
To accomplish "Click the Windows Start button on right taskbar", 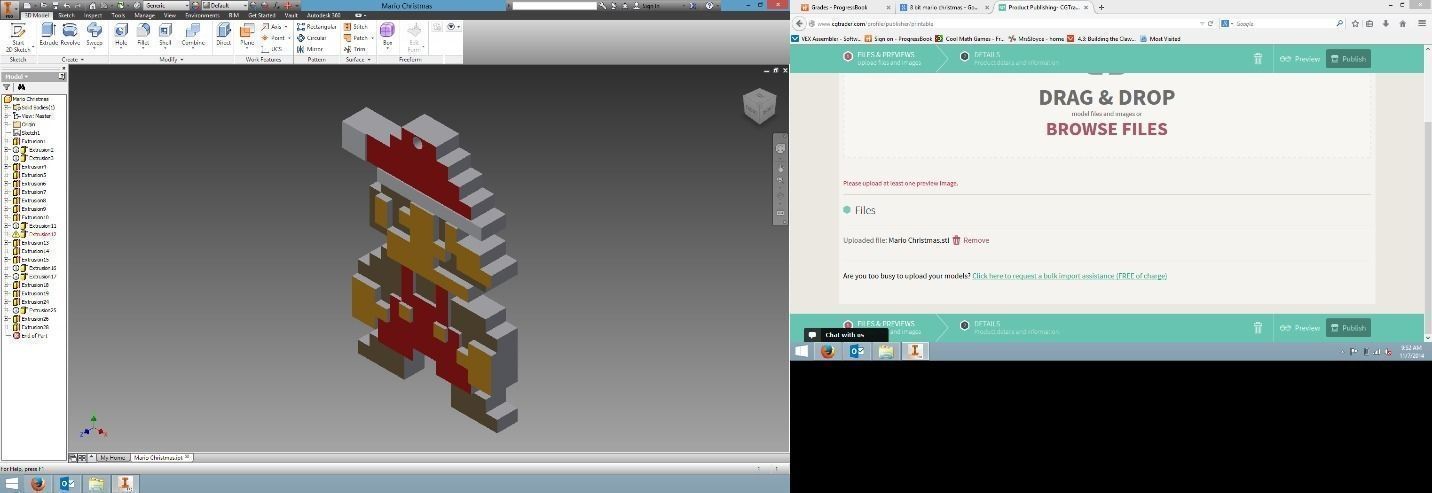I will [x=801, y=351].
